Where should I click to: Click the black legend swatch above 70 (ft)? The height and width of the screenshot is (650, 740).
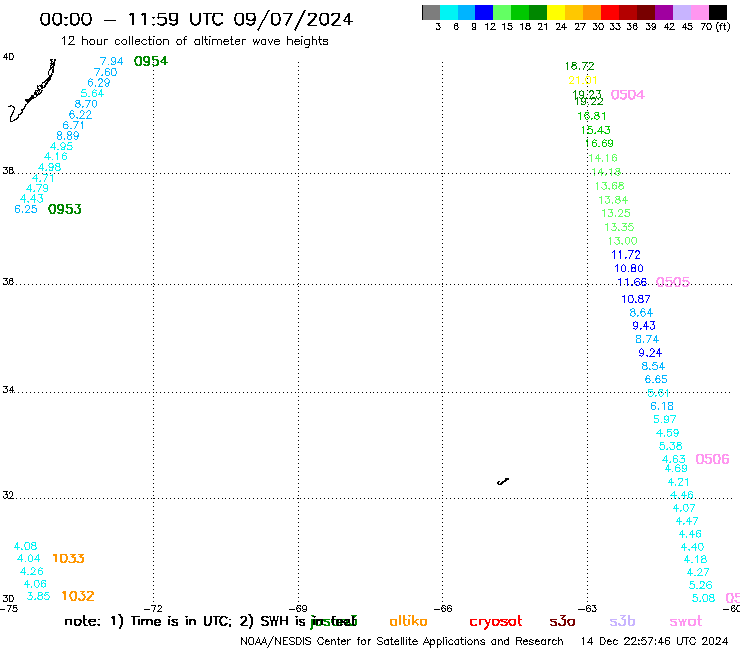click(718, 12)
